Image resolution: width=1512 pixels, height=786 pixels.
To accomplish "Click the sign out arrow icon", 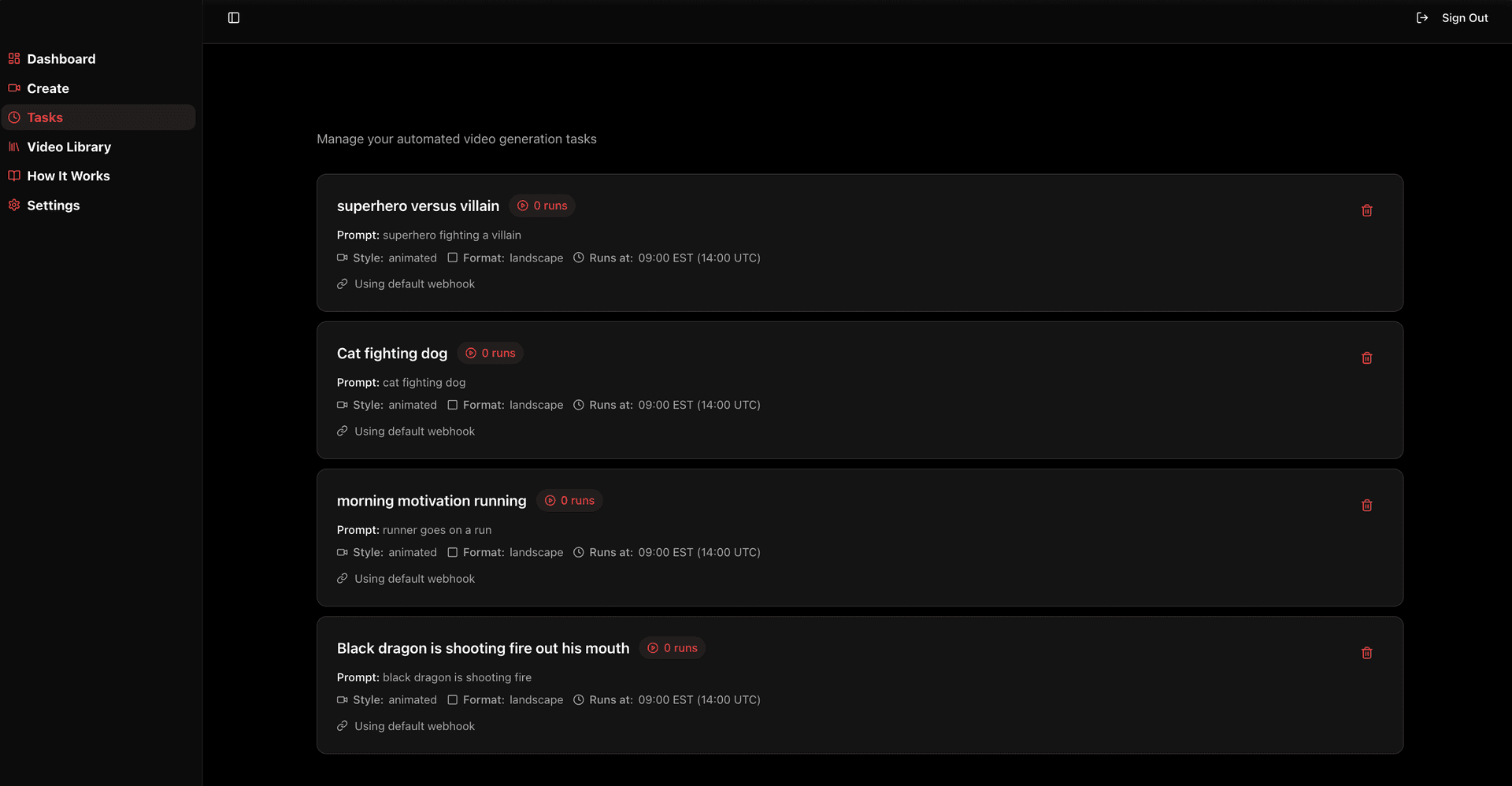I will pos(1421,17).
